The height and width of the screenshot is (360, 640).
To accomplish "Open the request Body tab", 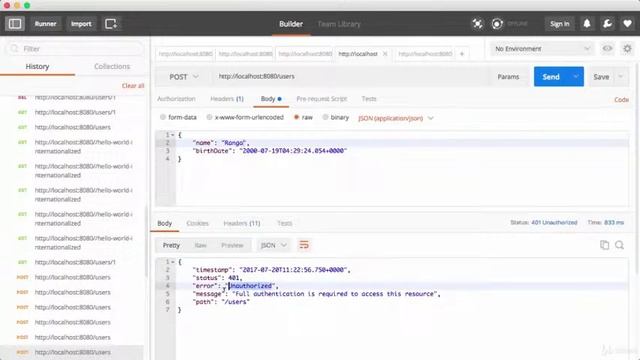I will click(x=271, y=99).
